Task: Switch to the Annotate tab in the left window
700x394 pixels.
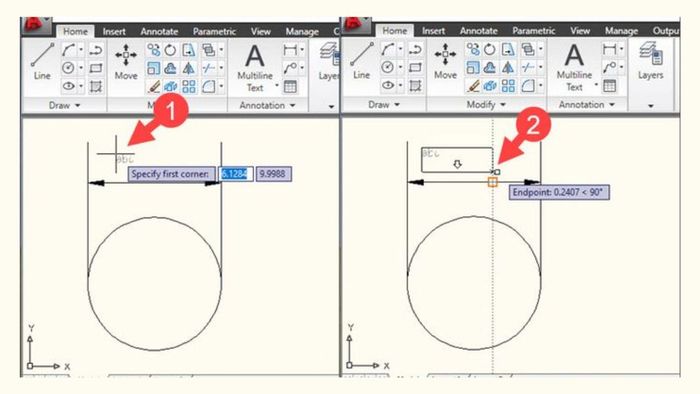Action: [159, 31]
